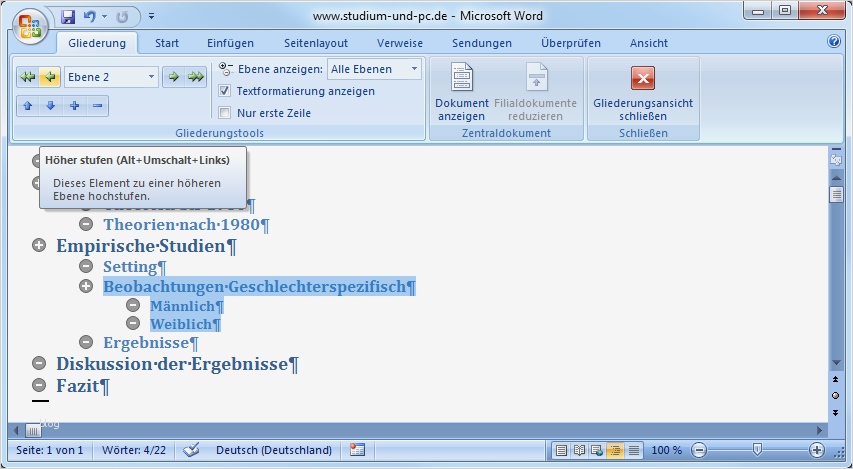Demote selection one level
This screenshot has height=469, width=853.
pos(174,77)
